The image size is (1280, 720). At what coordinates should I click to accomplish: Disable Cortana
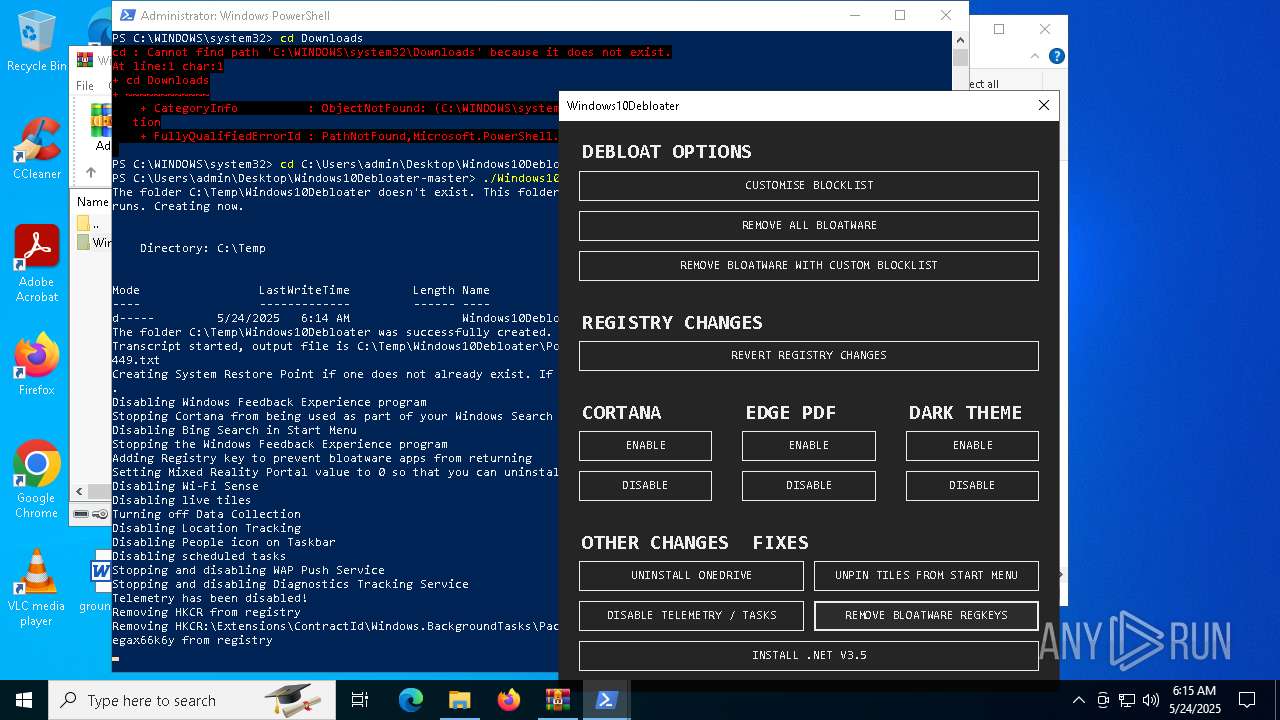[645, 485]
